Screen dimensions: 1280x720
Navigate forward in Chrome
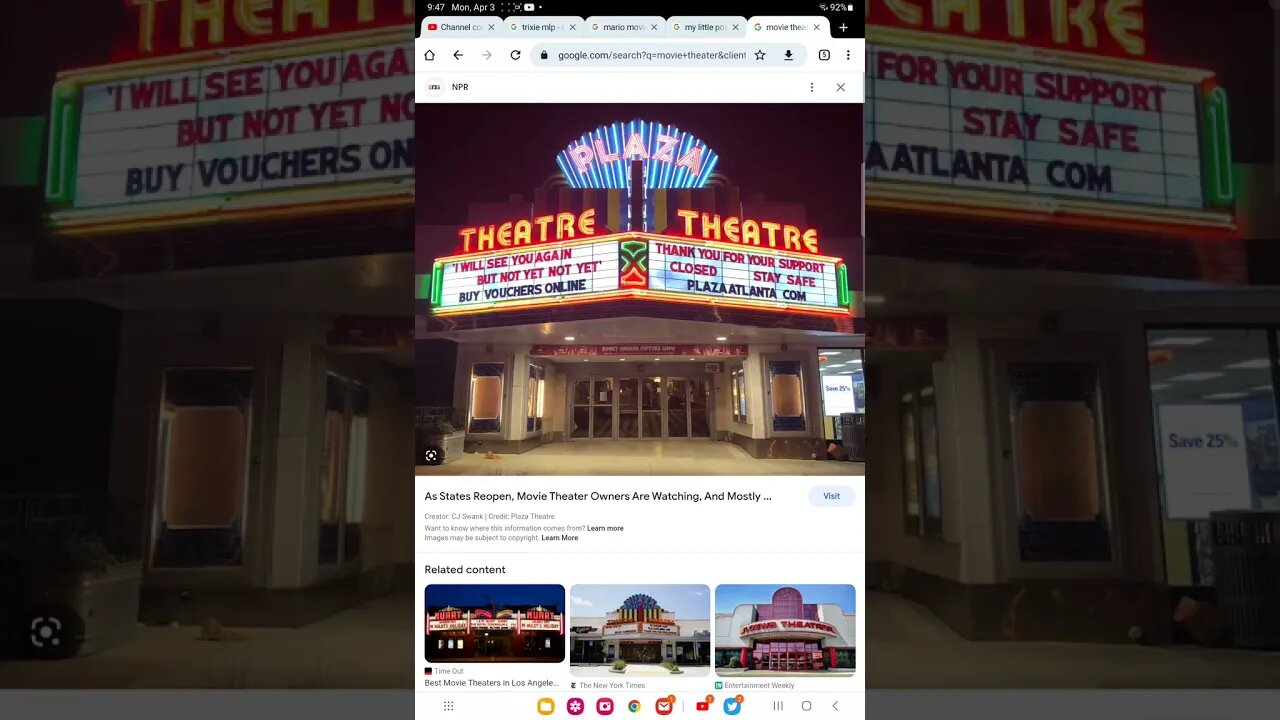coord(487,55)
